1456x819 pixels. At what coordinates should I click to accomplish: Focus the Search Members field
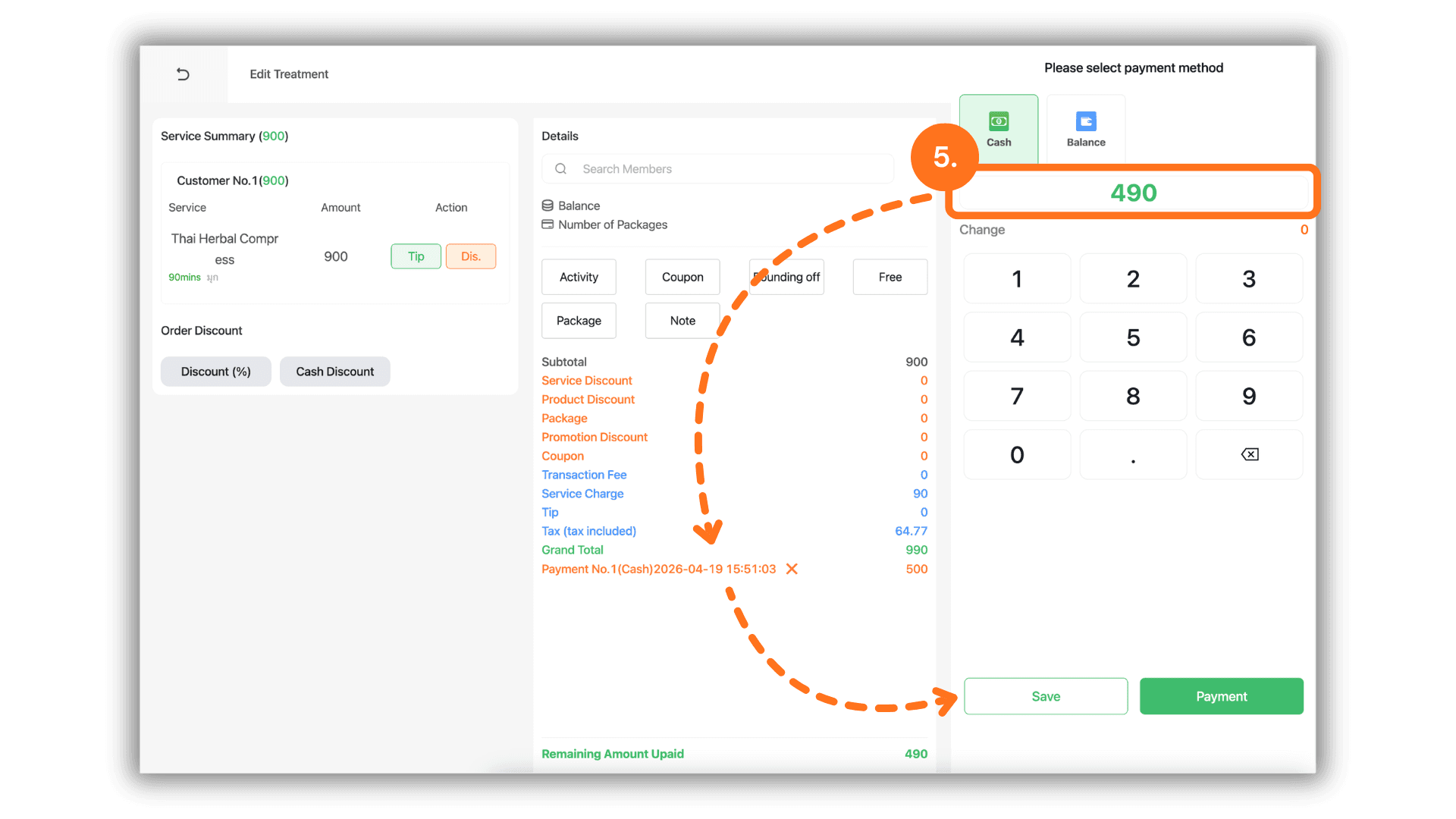tap(717, 169)
